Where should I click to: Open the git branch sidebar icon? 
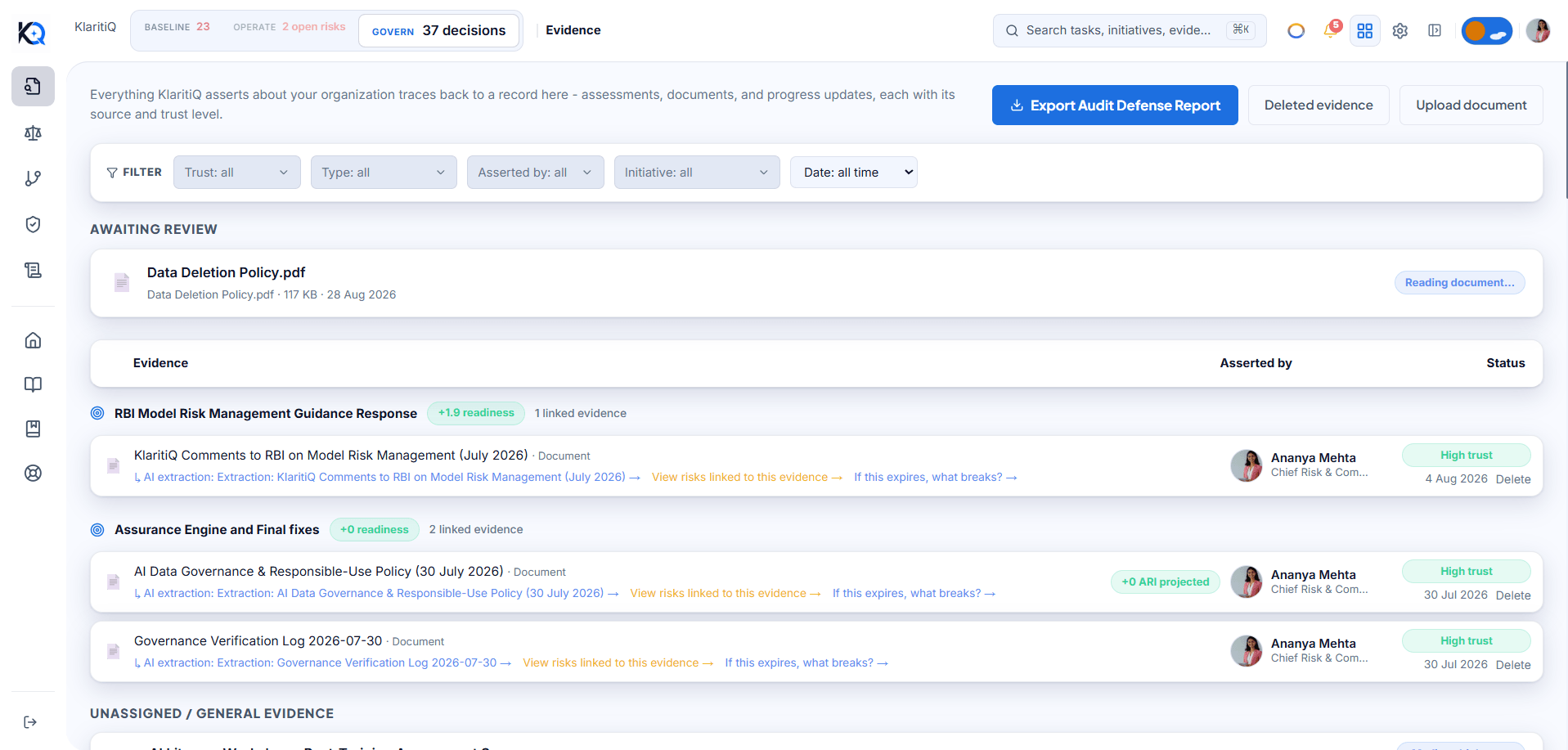tap(33, 178)
